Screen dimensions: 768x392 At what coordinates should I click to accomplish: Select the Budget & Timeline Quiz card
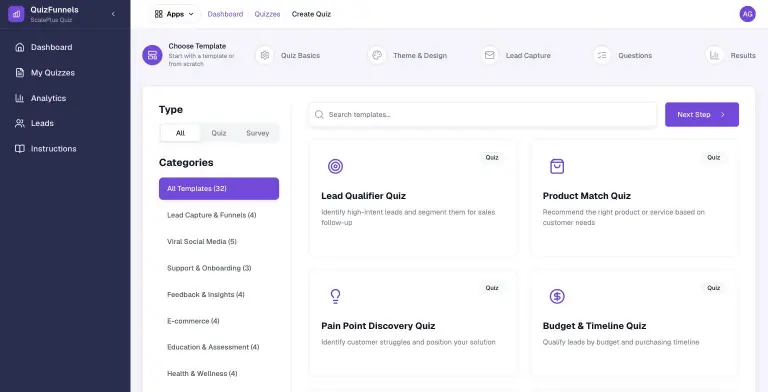635,323
